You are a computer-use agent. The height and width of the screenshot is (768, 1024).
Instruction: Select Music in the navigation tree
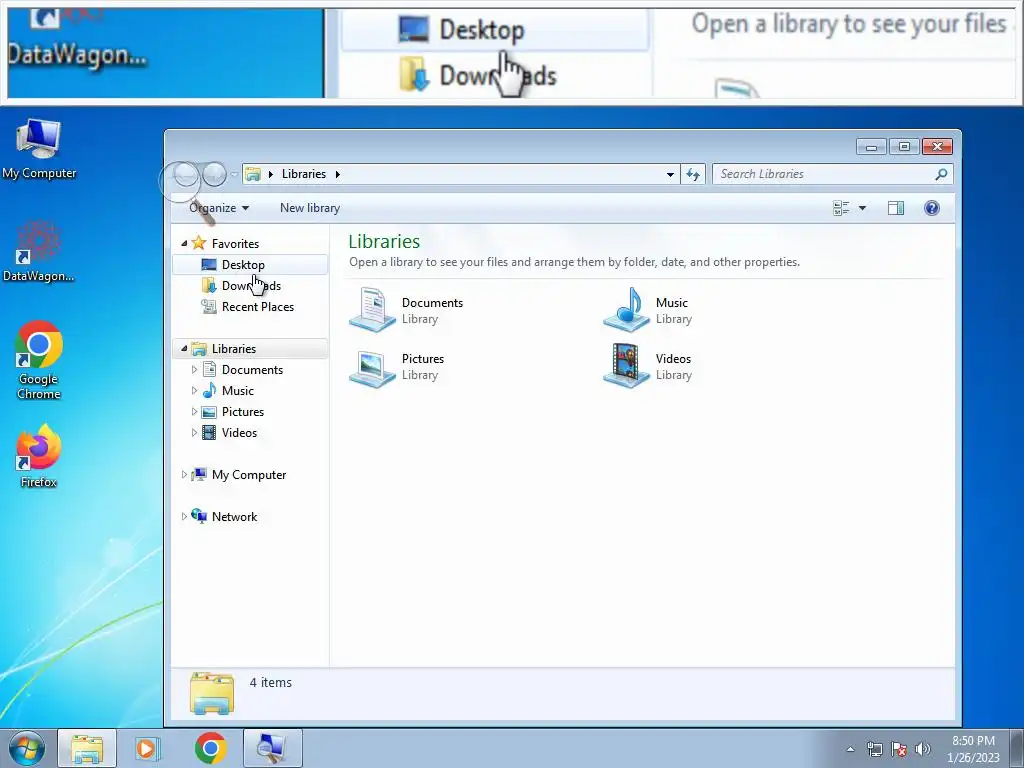(x=250, y=391)
